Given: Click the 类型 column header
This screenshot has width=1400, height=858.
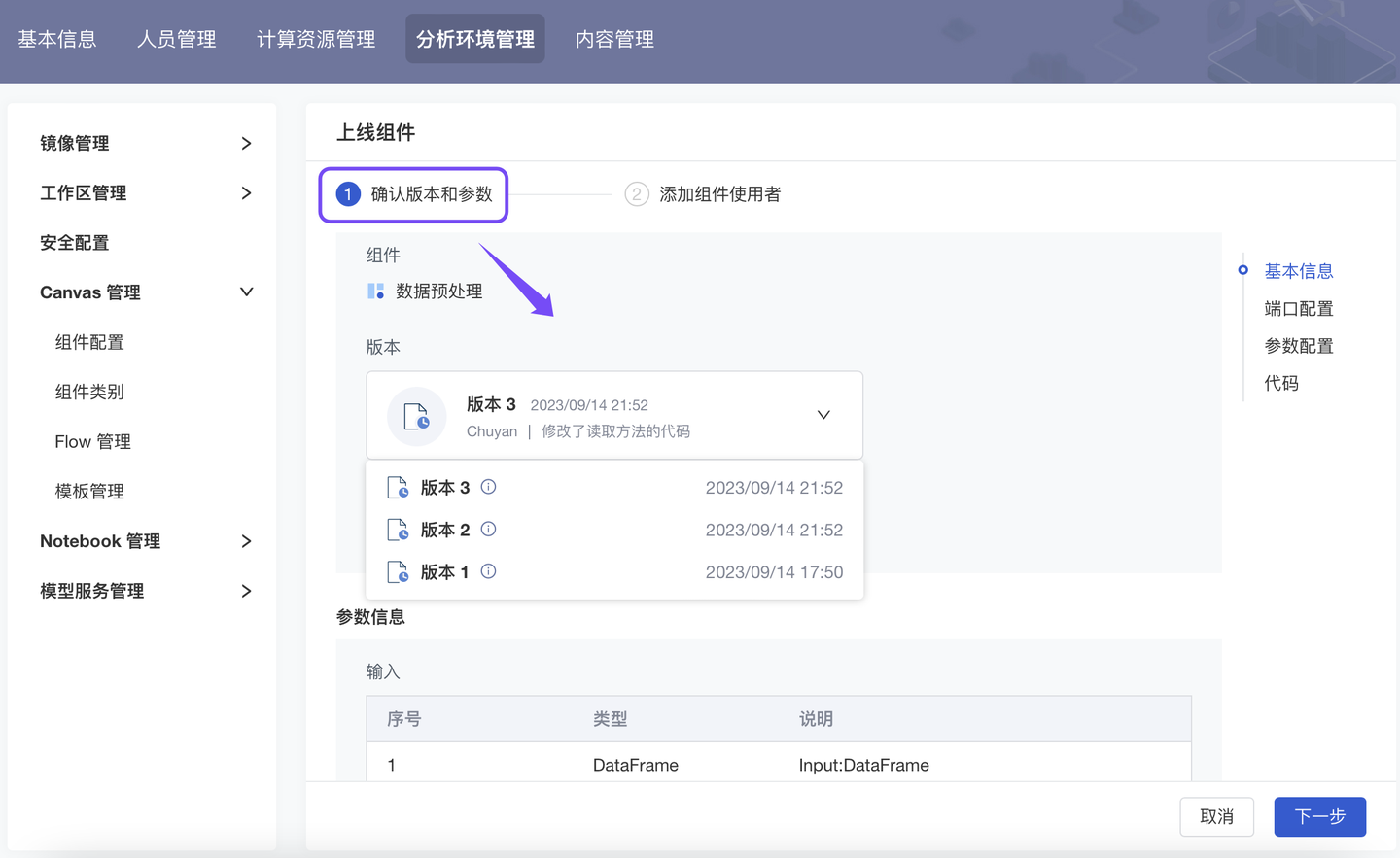Looking at the screenshot, I should (611, 719).
